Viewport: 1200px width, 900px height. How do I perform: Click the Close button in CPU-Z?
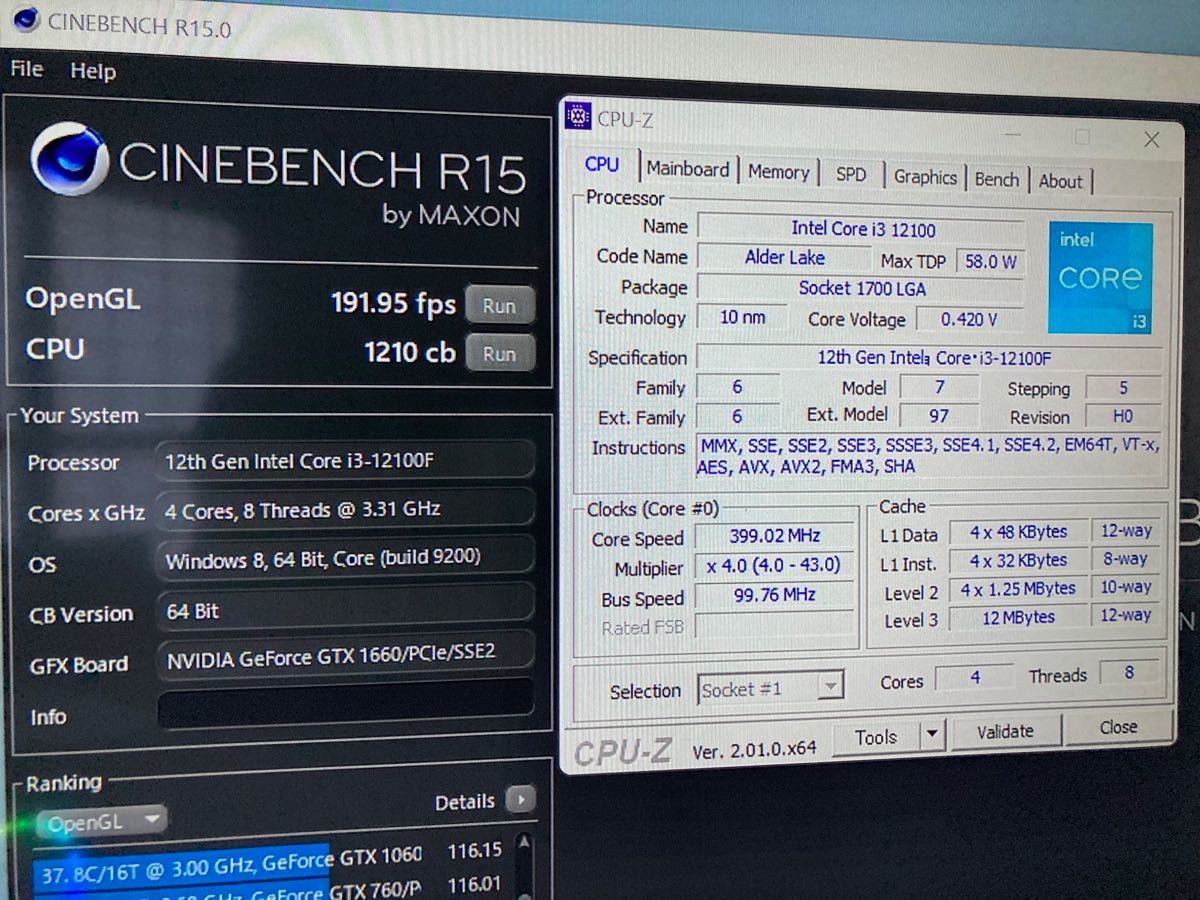coord(1118,727)
